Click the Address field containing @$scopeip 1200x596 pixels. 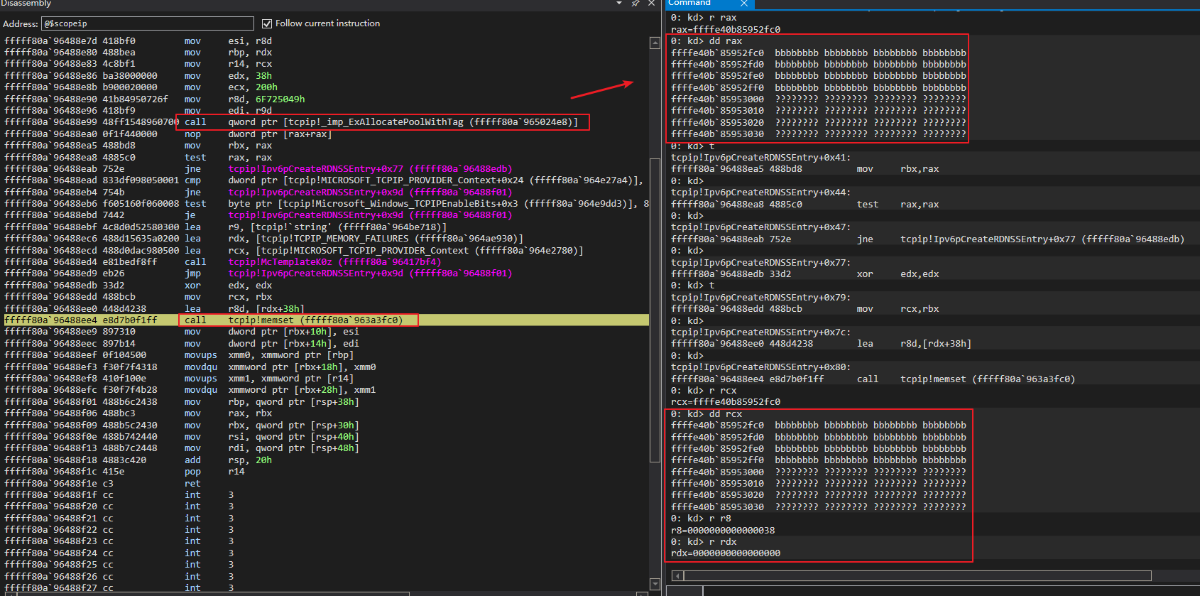(147, 23)
